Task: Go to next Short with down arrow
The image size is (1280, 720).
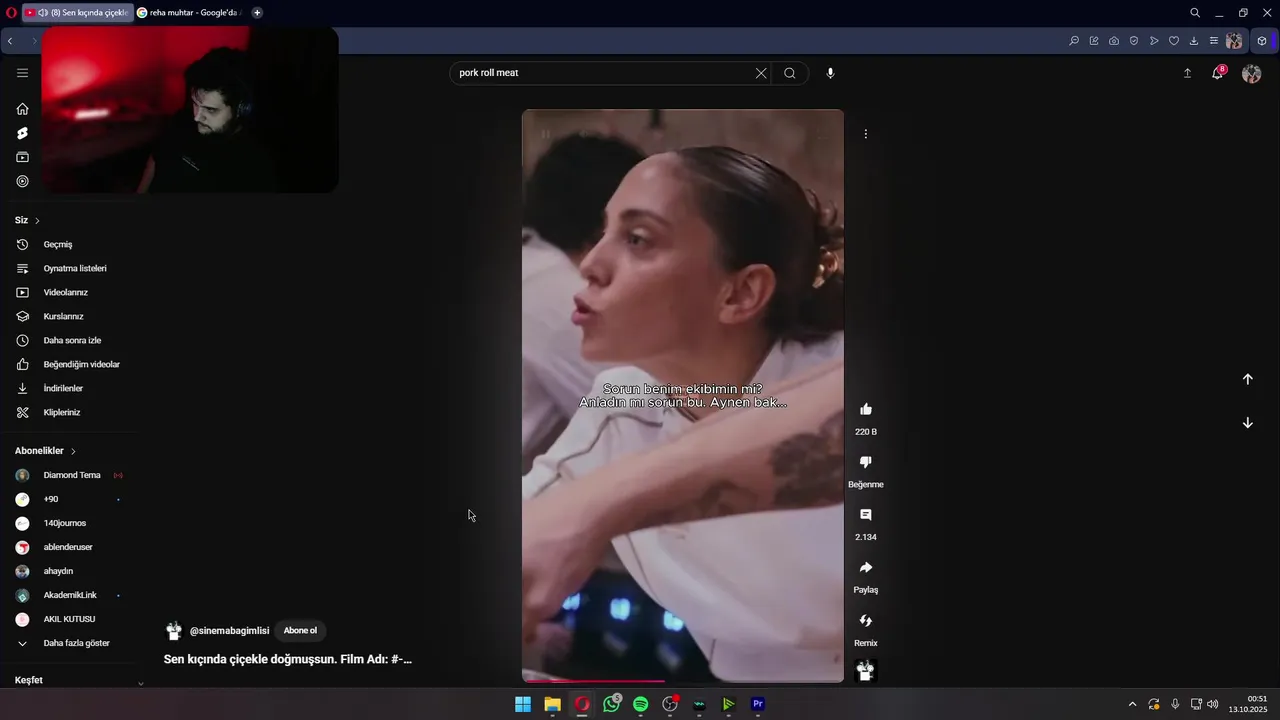Action: click(1248, 423)
